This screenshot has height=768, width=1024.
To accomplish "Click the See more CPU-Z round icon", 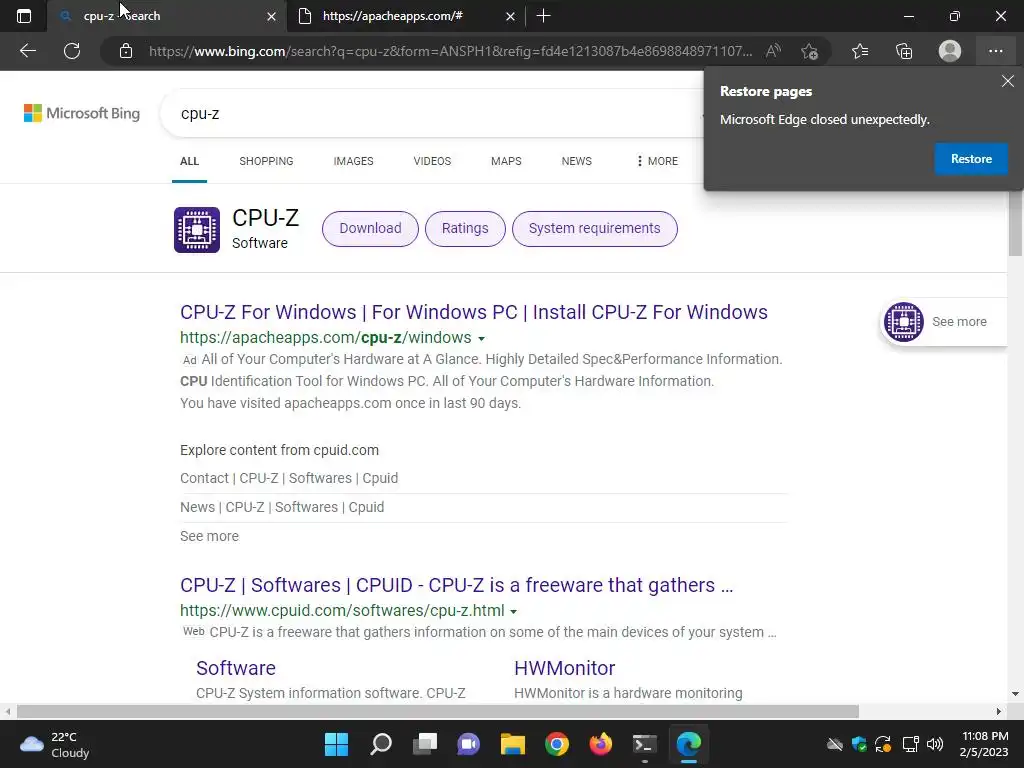I will (x=904, y=321).
